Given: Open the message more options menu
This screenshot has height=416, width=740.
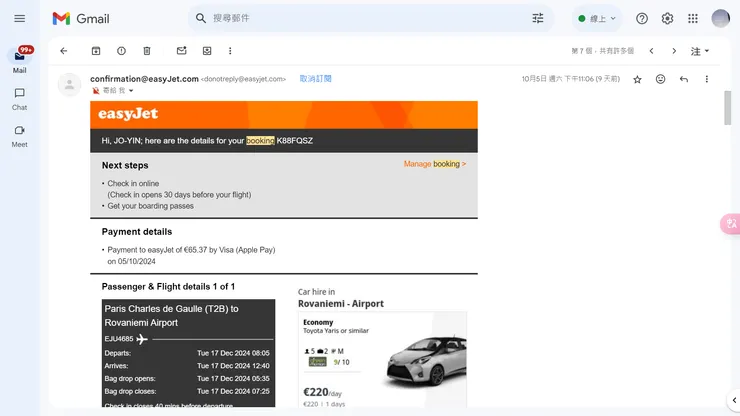Looking at the screenshot, I should 706,79.
